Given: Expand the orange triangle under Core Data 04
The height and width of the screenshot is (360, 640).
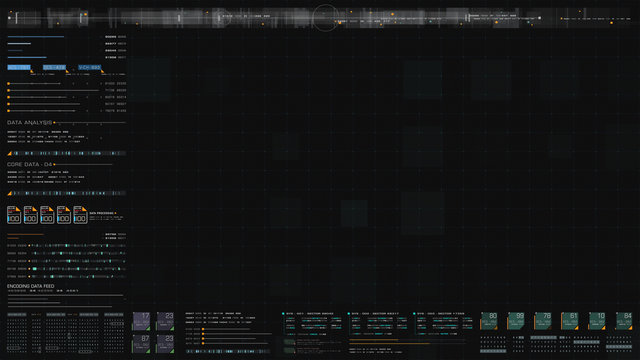Looking at the screenshot, I should [9, 193].
